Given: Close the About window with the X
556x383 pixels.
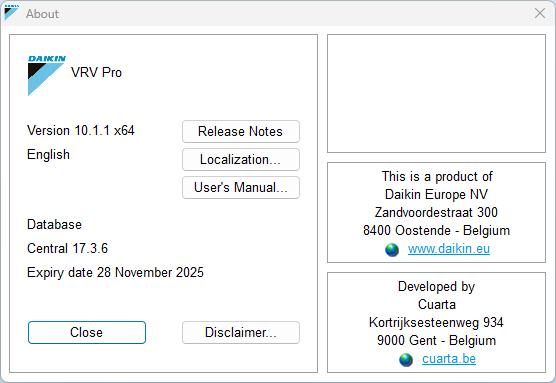Looking at the screenshot, I should [x=540, y=13].
